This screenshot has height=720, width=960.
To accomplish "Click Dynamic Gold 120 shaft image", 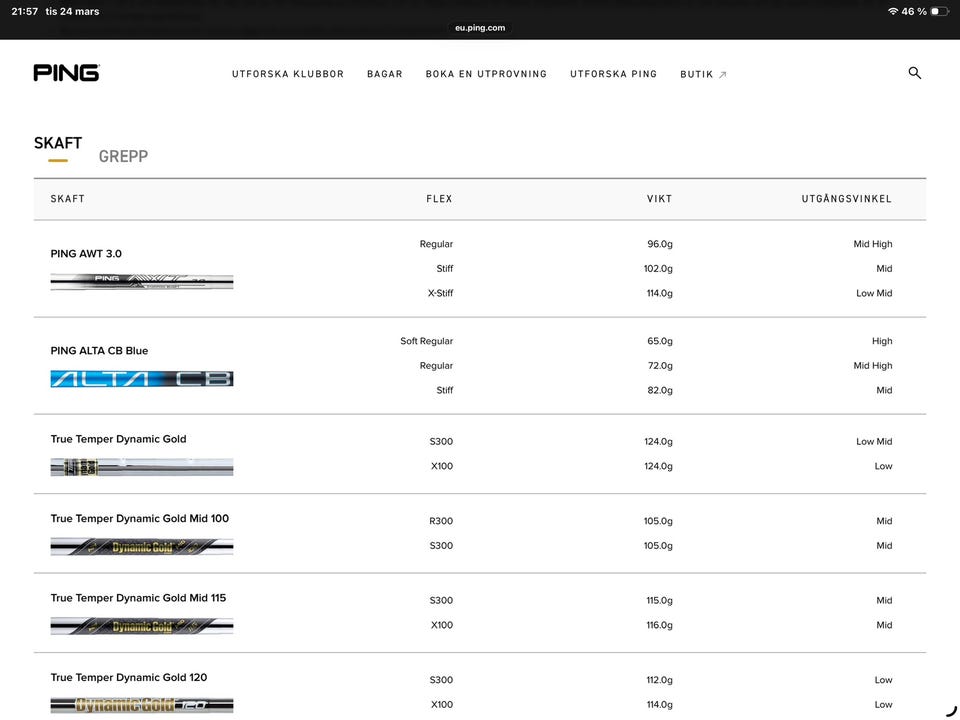I will pyautogui.click(x=142, y=705).
